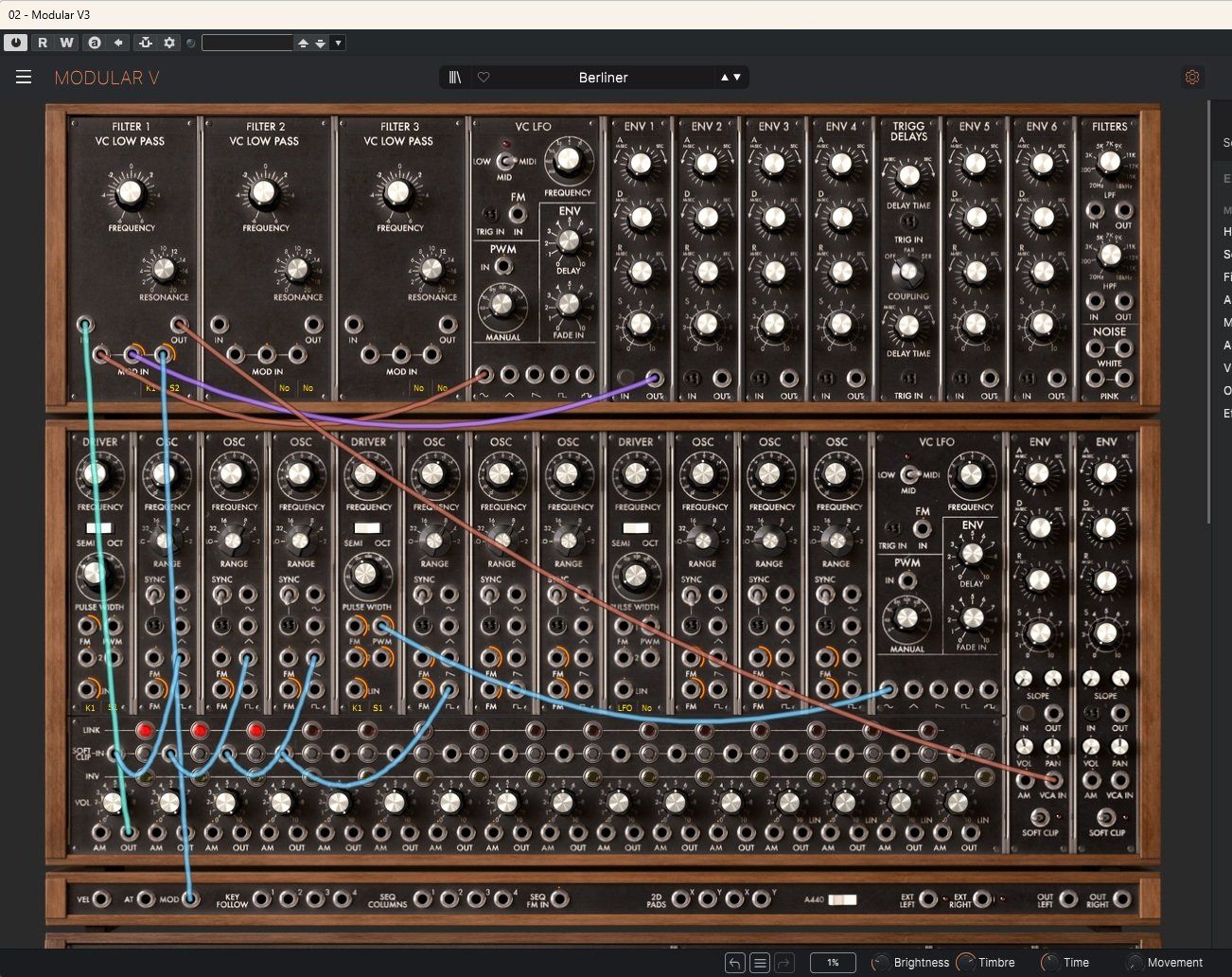Screen dimensions: 1232x977
Task: Click Filter 2 Frequency knob
Action: pos(265,193)
